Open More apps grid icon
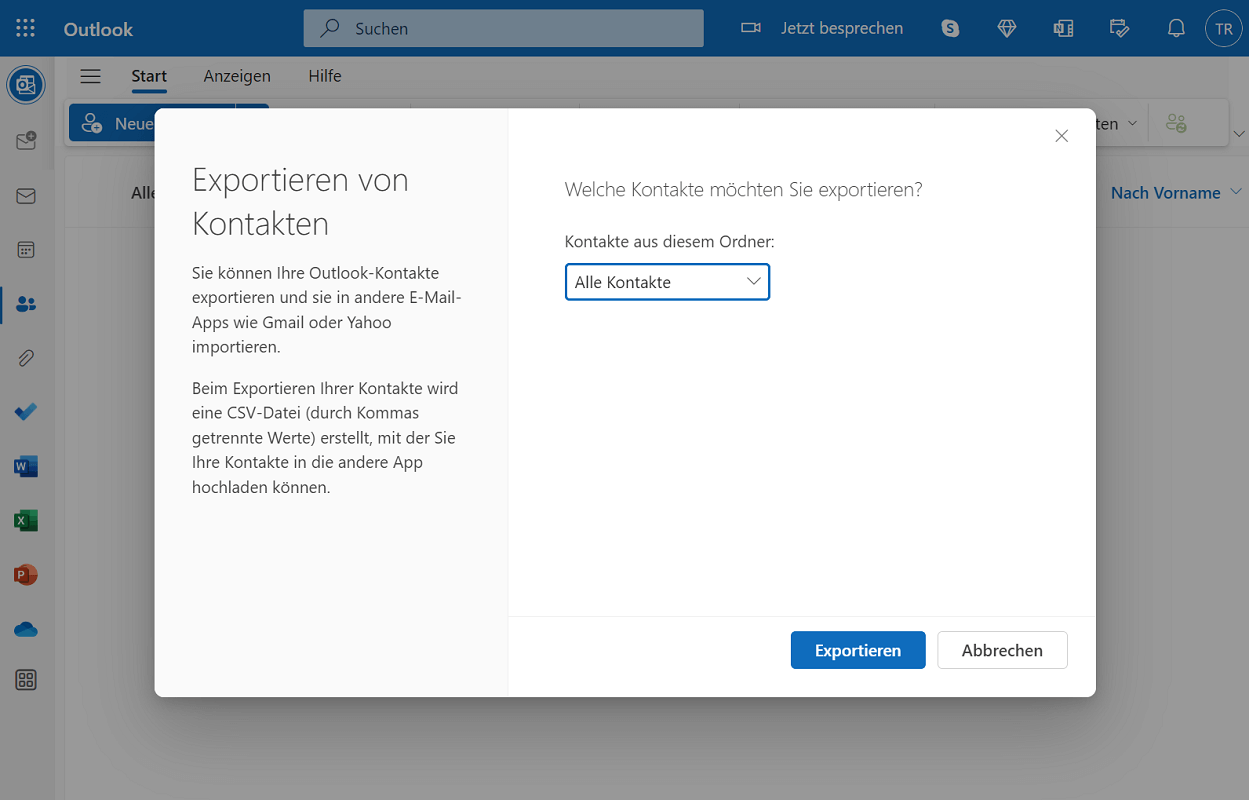The image size is (1249, 800). coord(26,680)
